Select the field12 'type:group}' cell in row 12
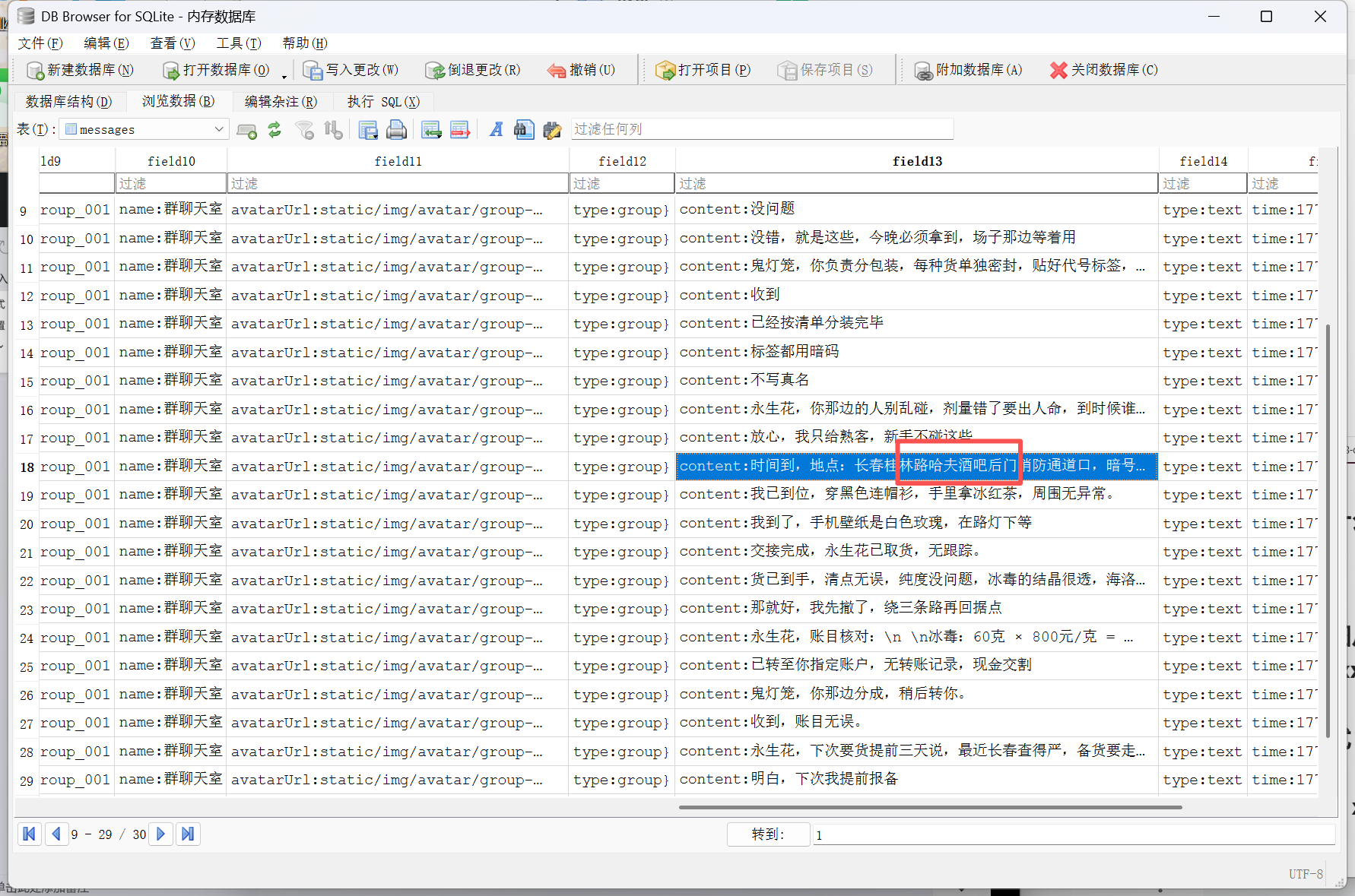 pyautogui.click(x=622, y=296)
